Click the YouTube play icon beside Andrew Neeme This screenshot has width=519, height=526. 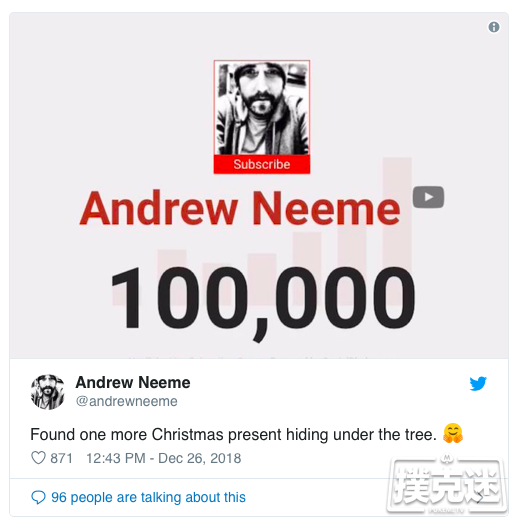(428, 197)
